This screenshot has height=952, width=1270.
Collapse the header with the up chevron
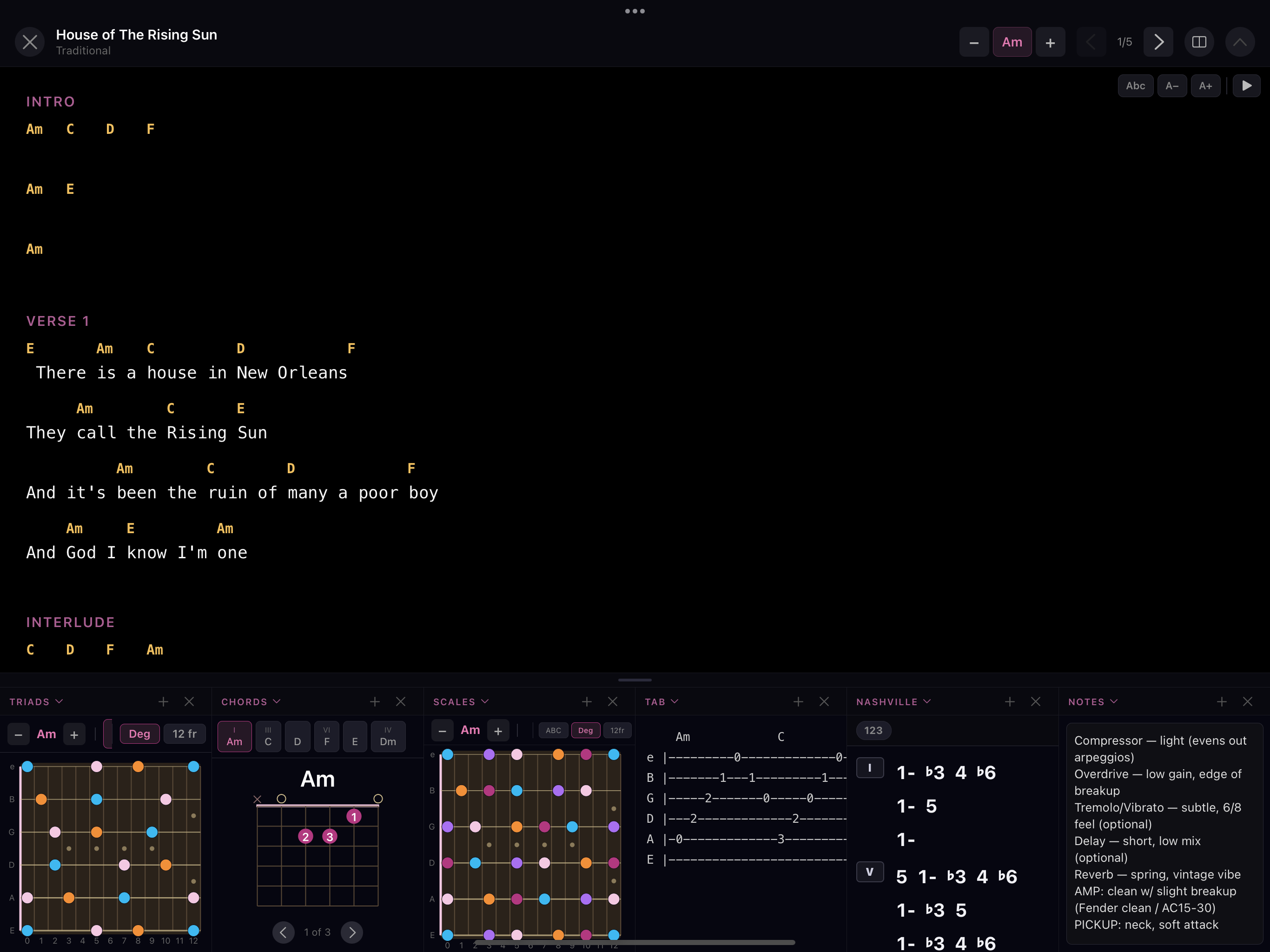pos(1240,42)
